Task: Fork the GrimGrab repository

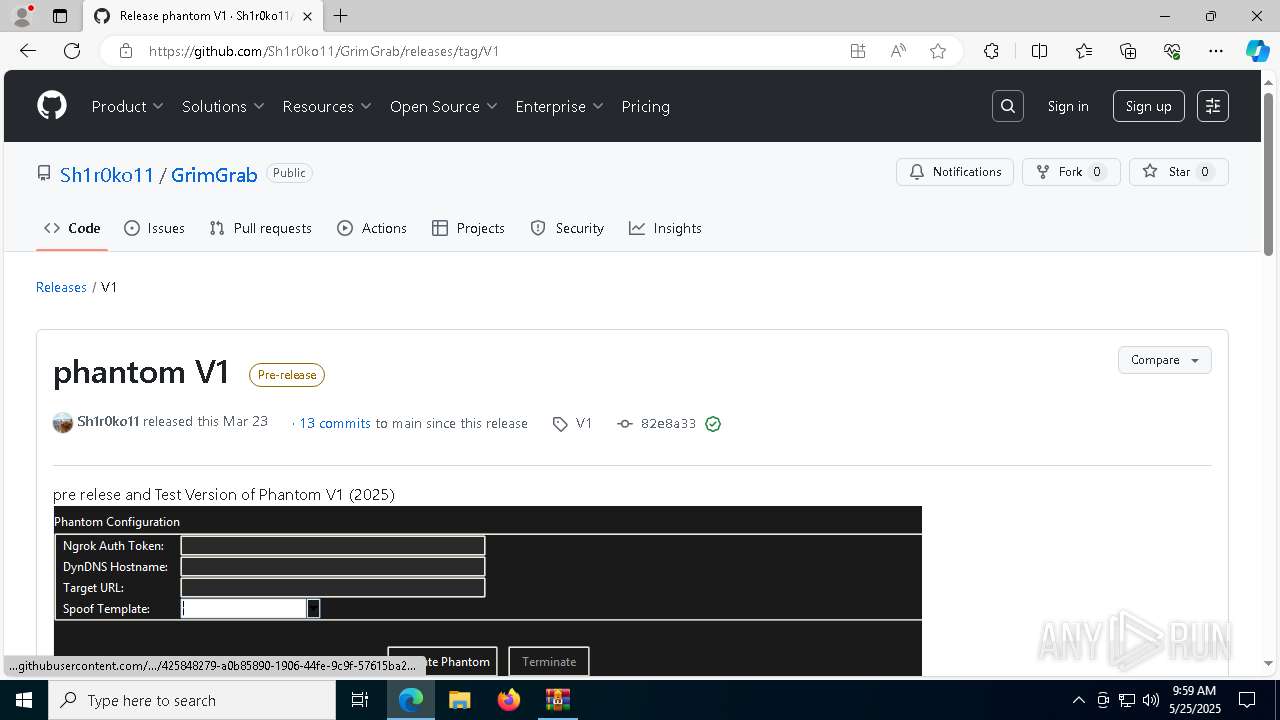Action: (1071, 172)
